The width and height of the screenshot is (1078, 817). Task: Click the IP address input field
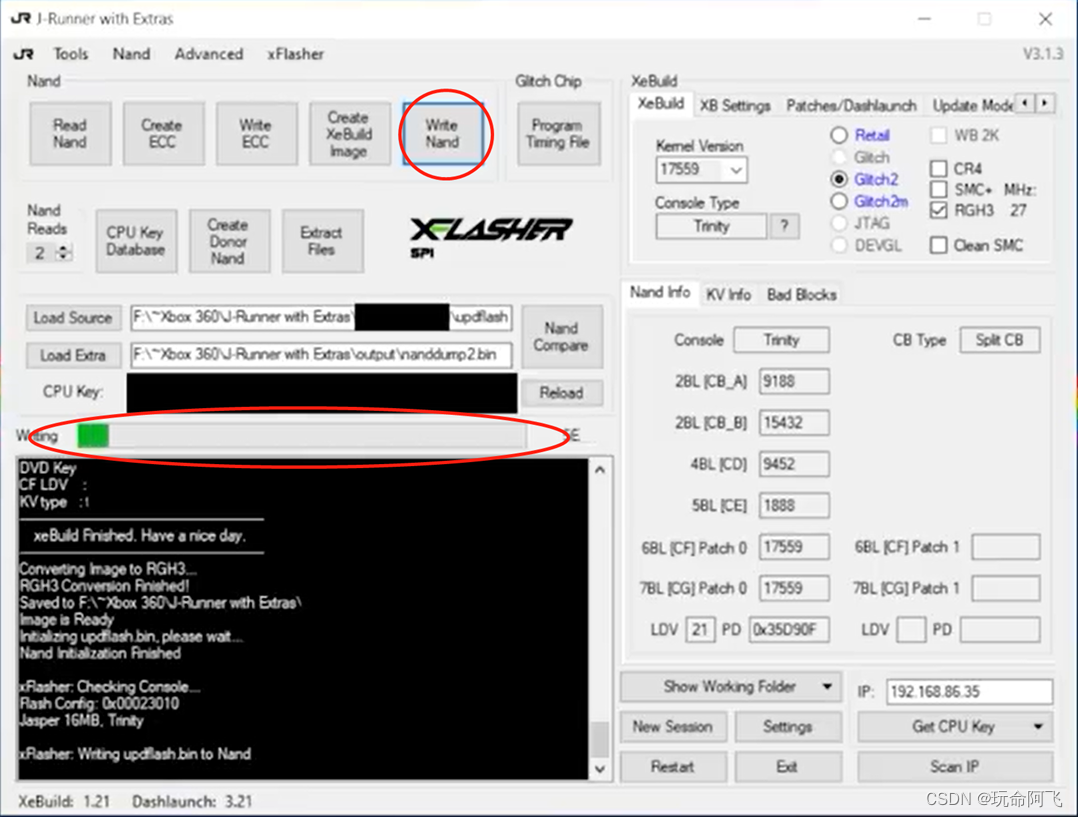pyautogui.click(x=969, y=691)
